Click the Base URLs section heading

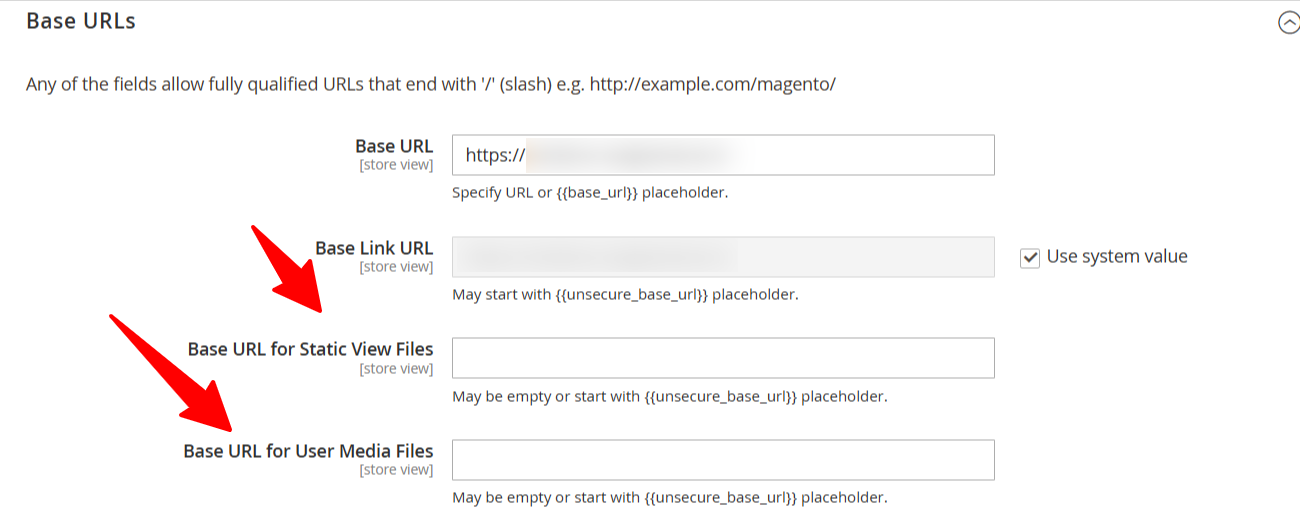pos(81,21)
